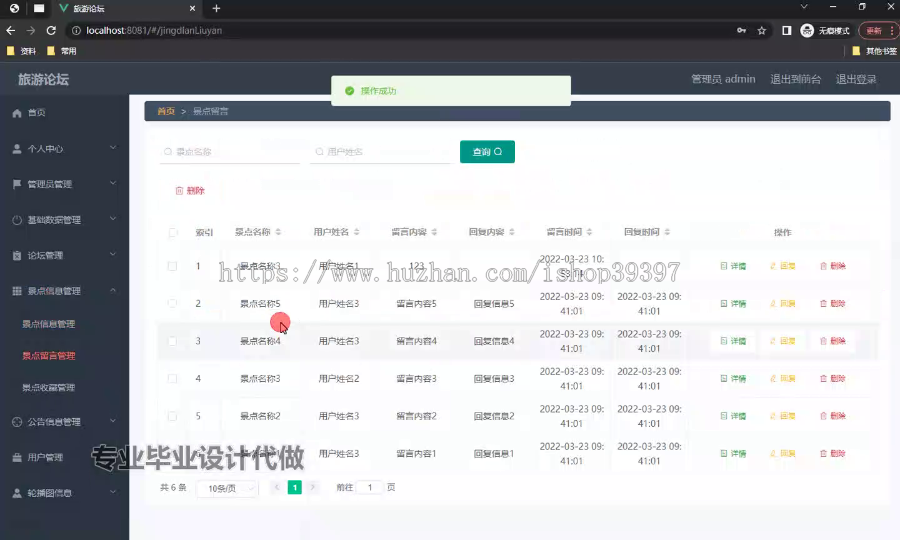Open 详情 for row 4
This screenshot has width=900, height=540.
[x=733, y=379]
